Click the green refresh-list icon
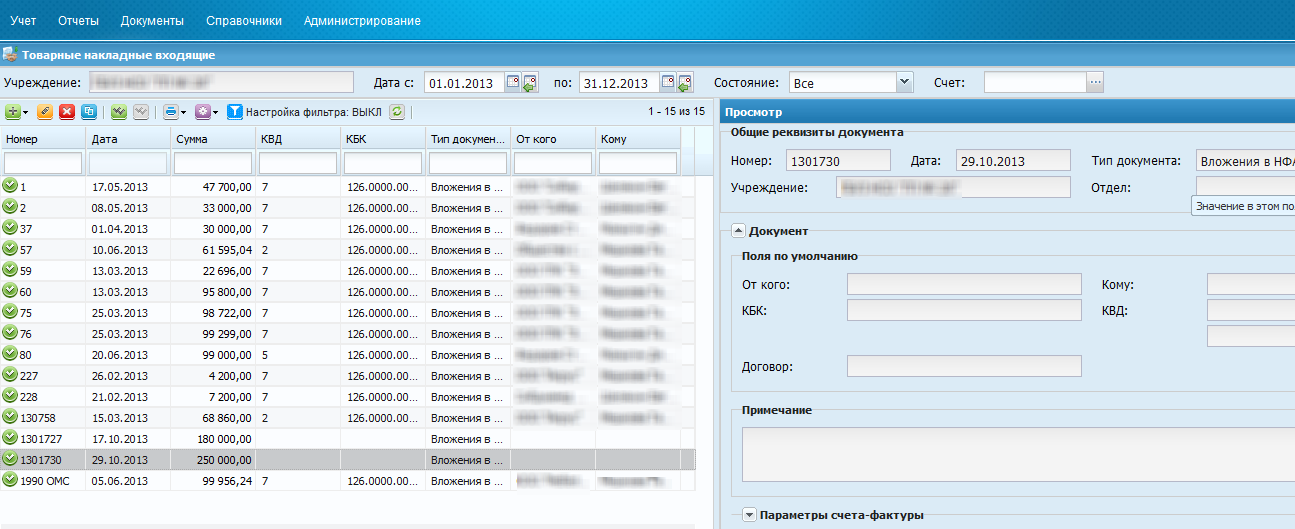The image size is (1295, 529). (x=397, y=112)
